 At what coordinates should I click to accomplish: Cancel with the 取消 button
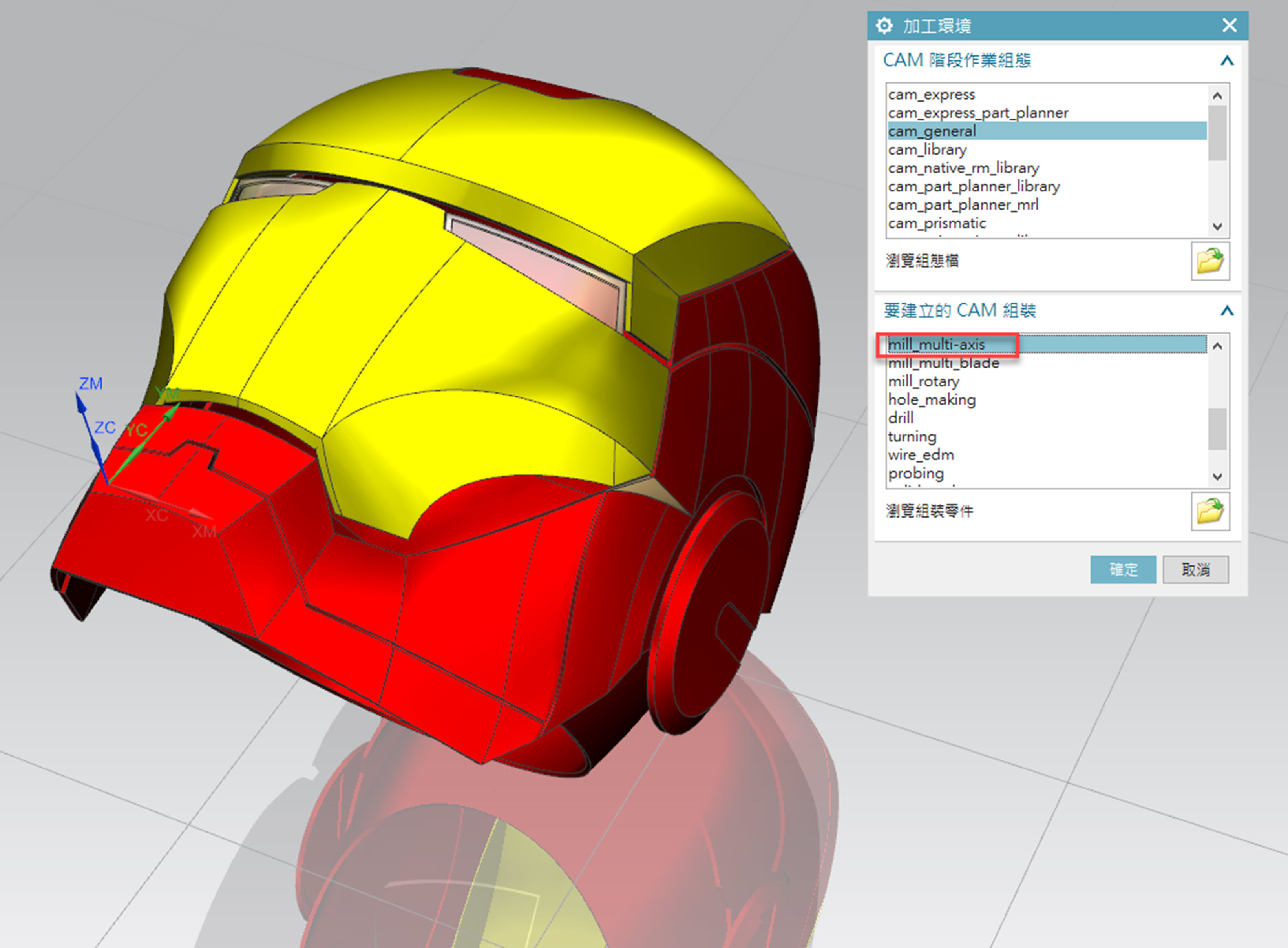coord(1196,569)
